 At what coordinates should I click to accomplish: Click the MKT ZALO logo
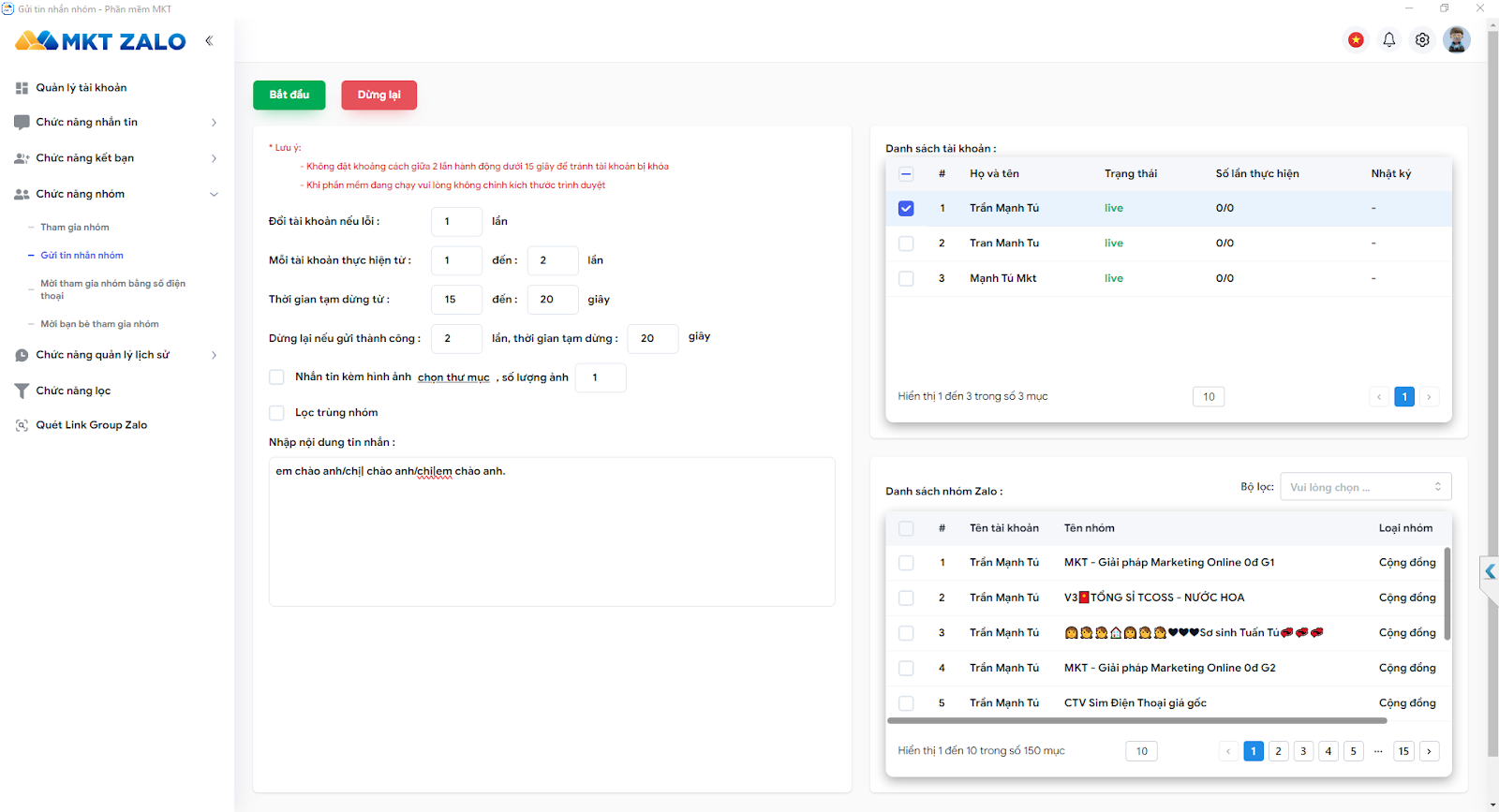point(100,40)
